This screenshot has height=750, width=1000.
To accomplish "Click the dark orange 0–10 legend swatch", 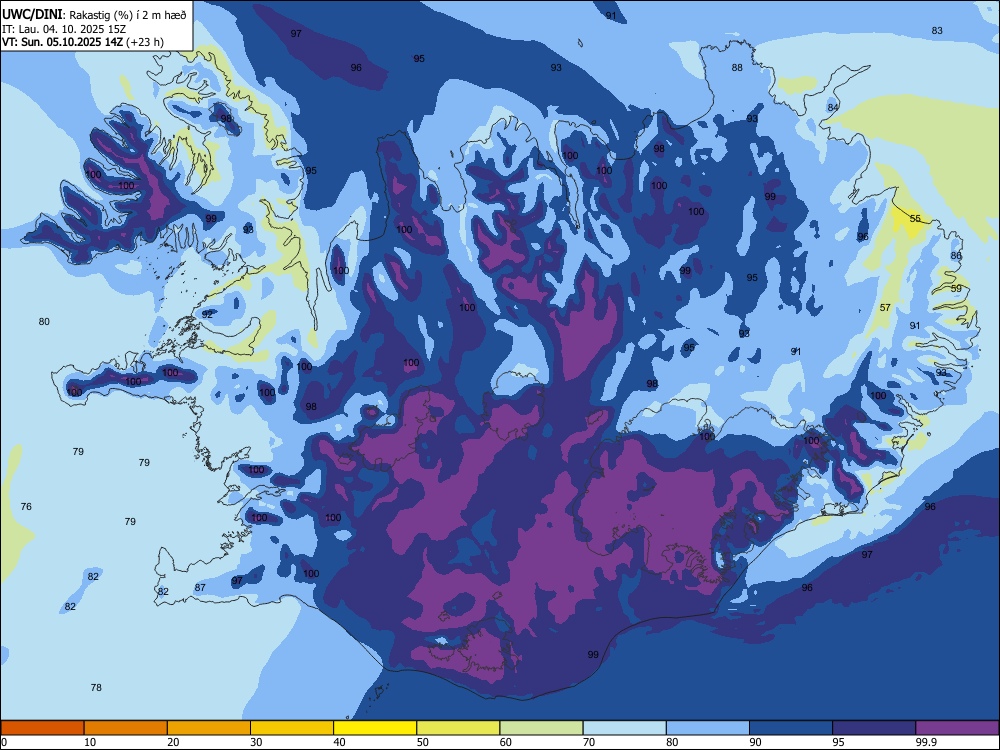I will 43,728.
